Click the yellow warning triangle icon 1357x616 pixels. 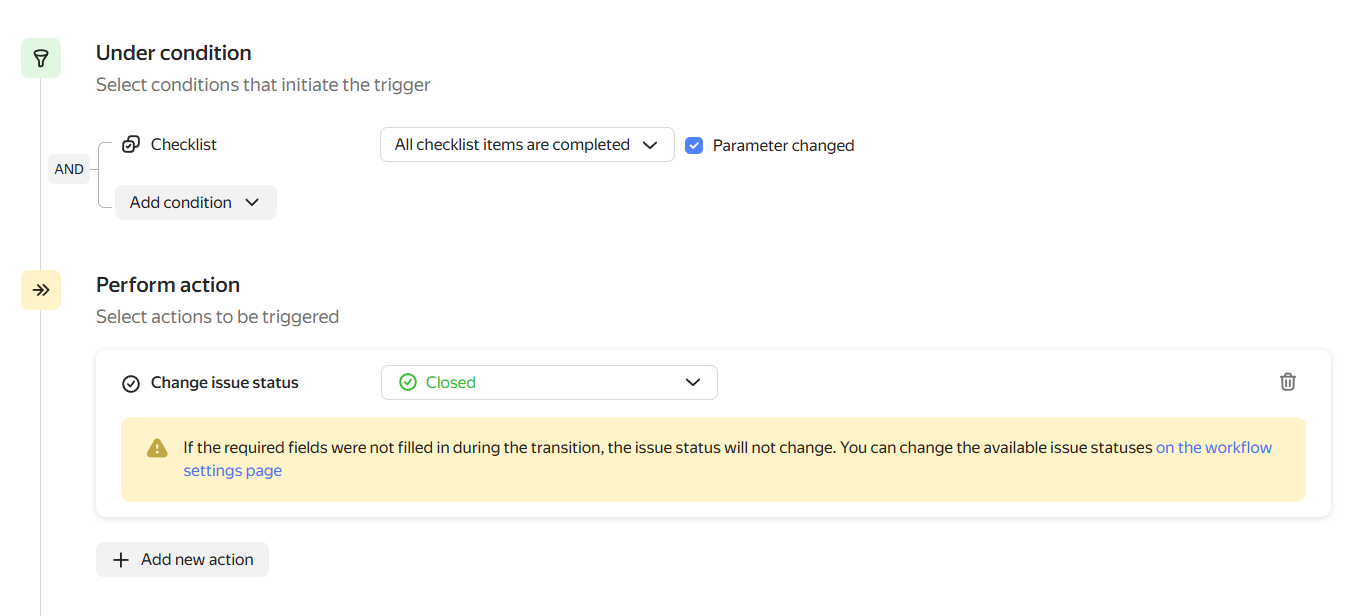[157, 448]
